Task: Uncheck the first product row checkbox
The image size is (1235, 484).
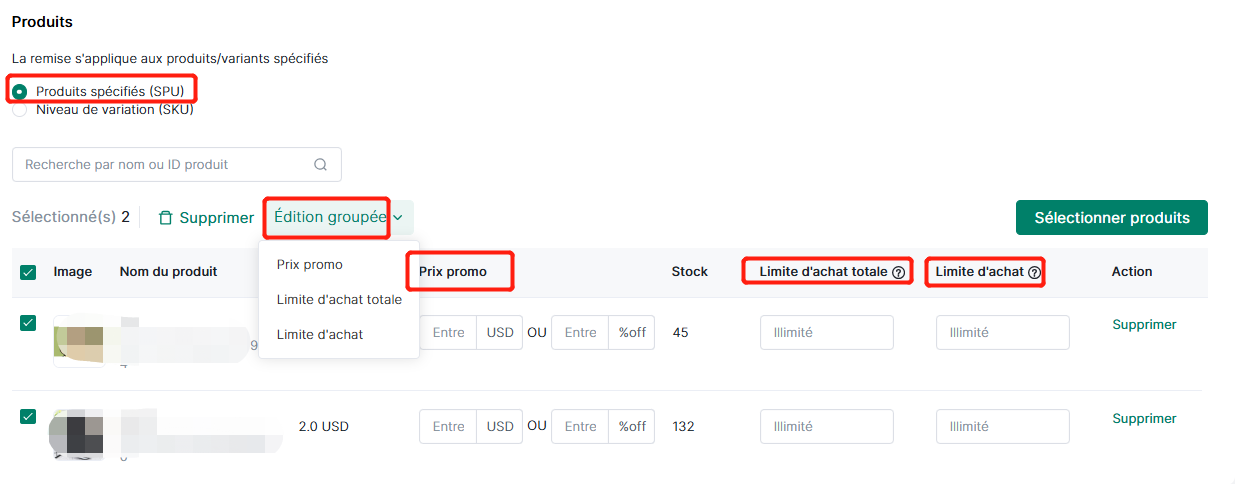Action: (28, 323)
